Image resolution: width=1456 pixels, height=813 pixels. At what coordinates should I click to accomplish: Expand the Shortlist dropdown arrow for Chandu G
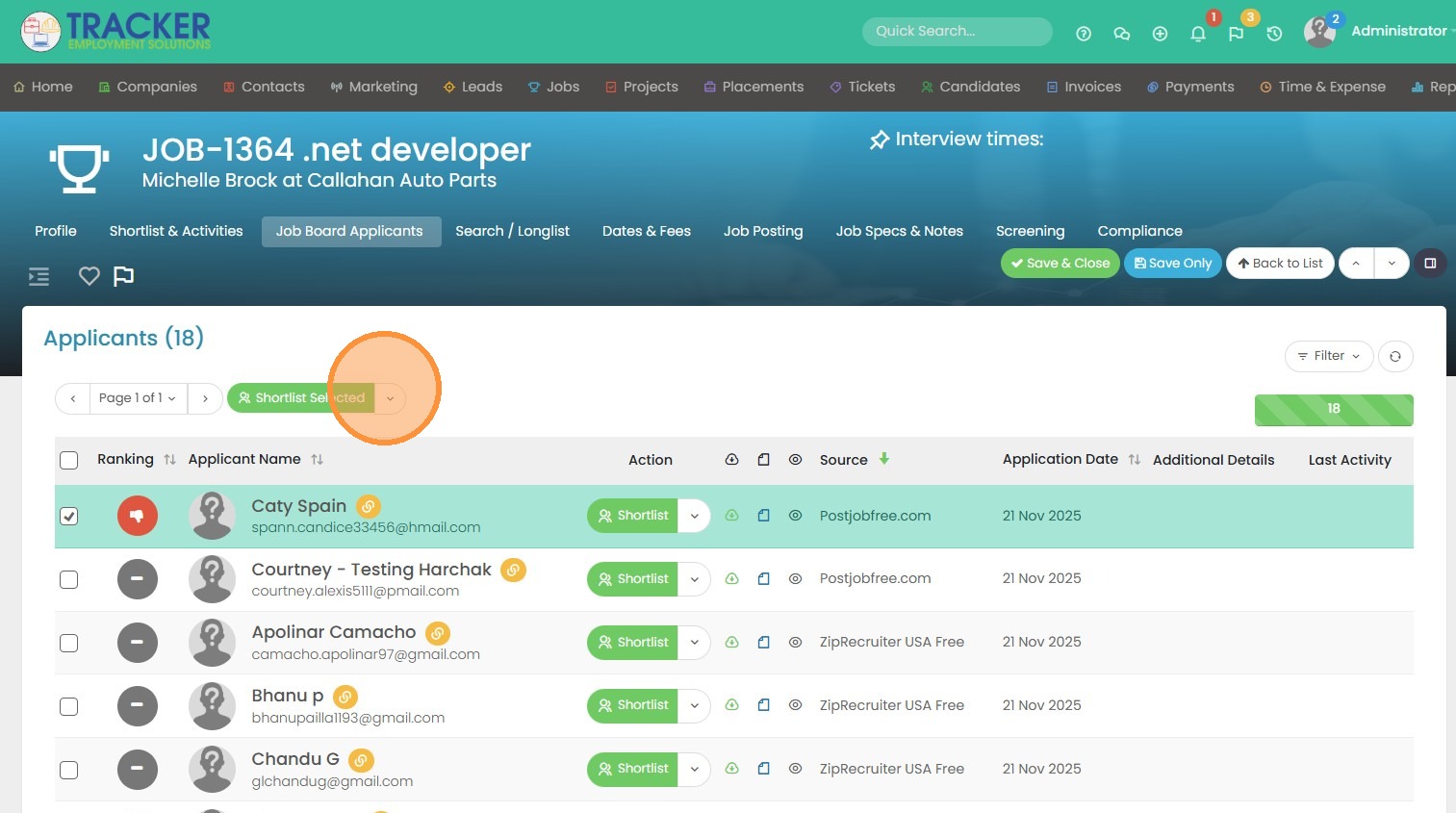tap(694, 769)
